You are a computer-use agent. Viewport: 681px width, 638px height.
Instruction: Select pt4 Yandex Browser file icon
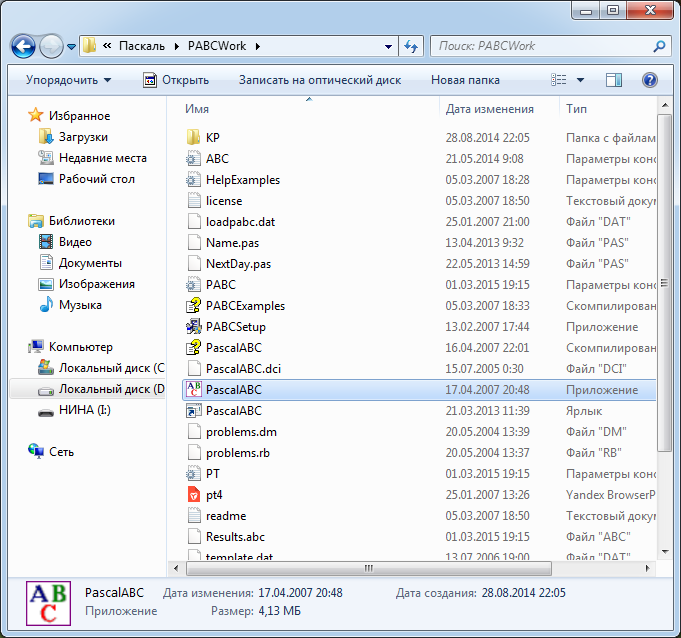coord(193,495)
